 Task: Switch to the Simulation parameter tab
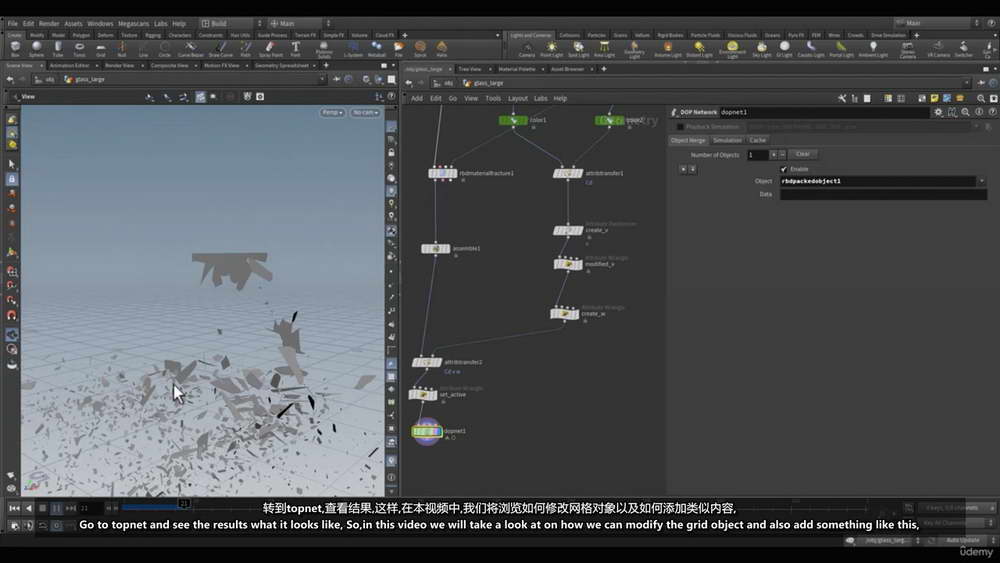(x=727, y=140)
